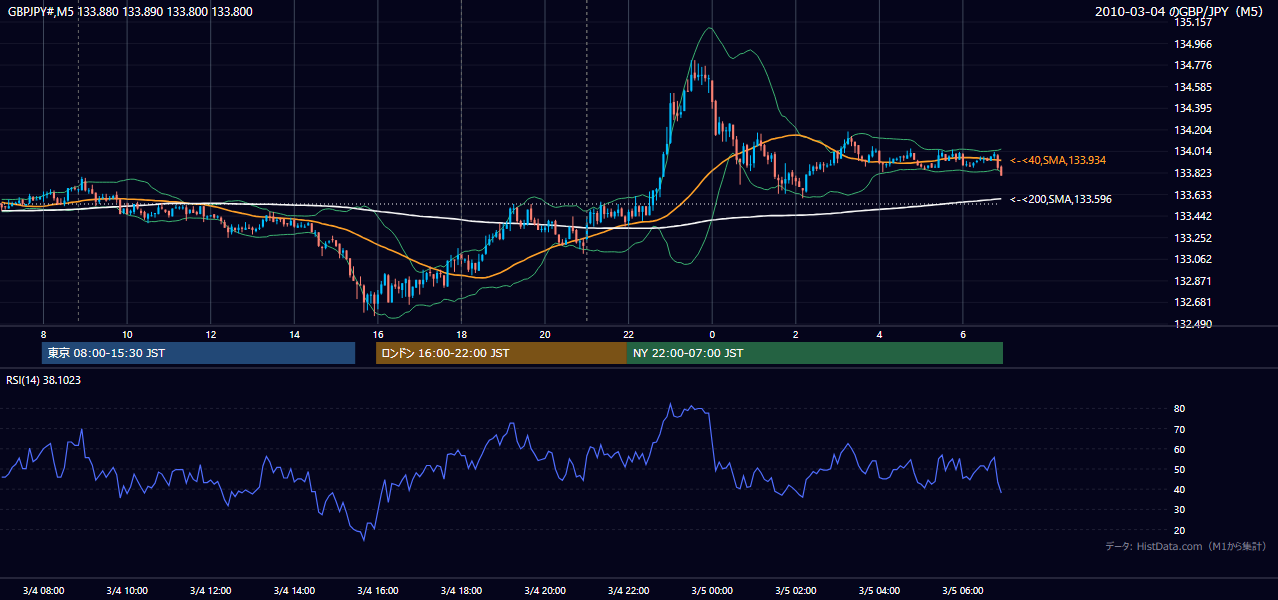Click bottom time label 3/5 04:00

[879, 590]
